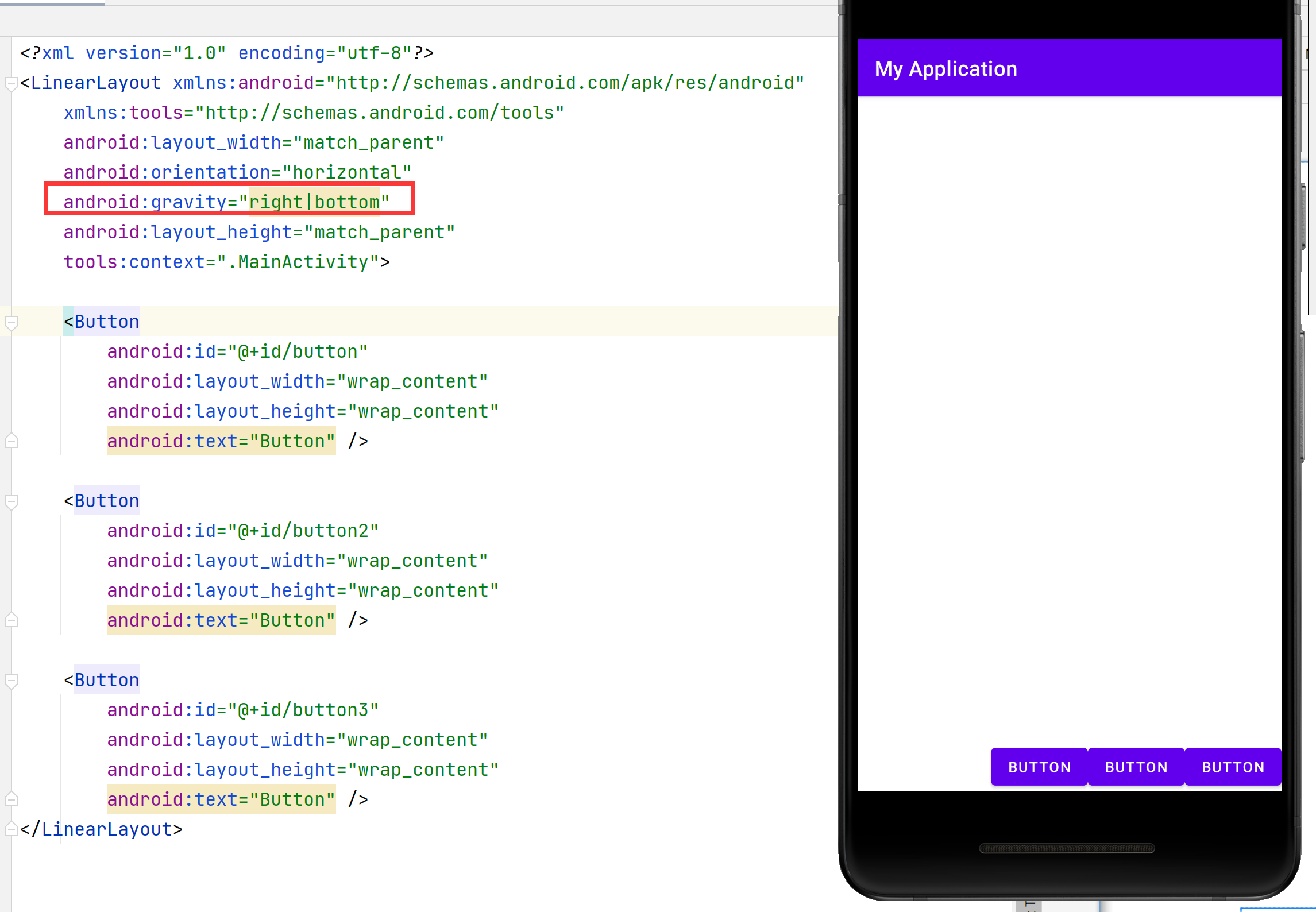Click android:id="@+id/button" line
The height and width of the screenshot is (912, 1316).
coord(237,351)
